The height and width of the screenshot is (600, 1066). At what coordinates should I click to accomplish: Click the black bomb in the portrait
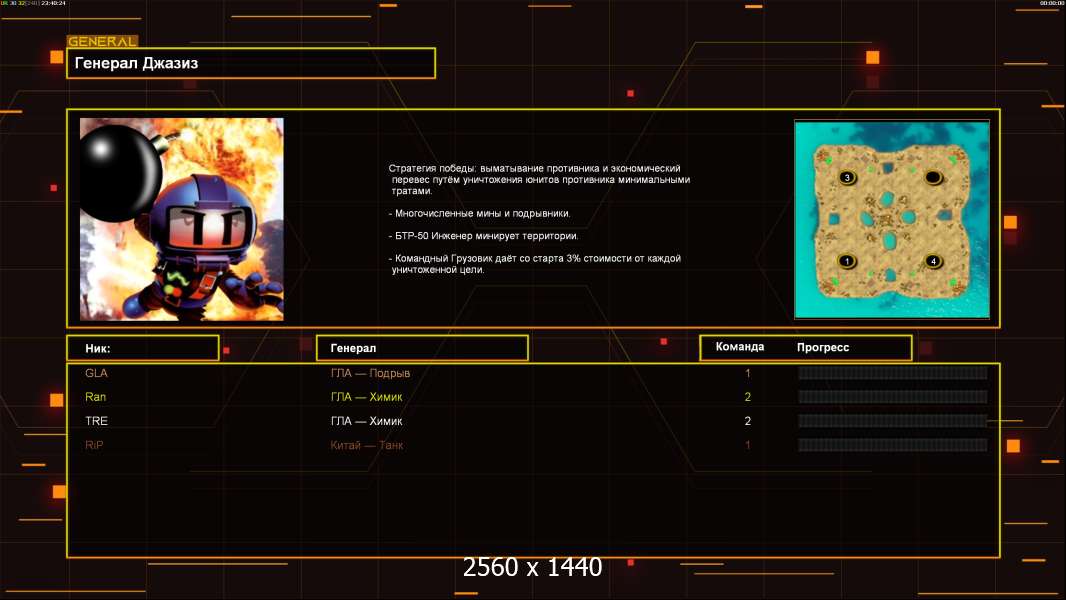[x=114, y=160]
